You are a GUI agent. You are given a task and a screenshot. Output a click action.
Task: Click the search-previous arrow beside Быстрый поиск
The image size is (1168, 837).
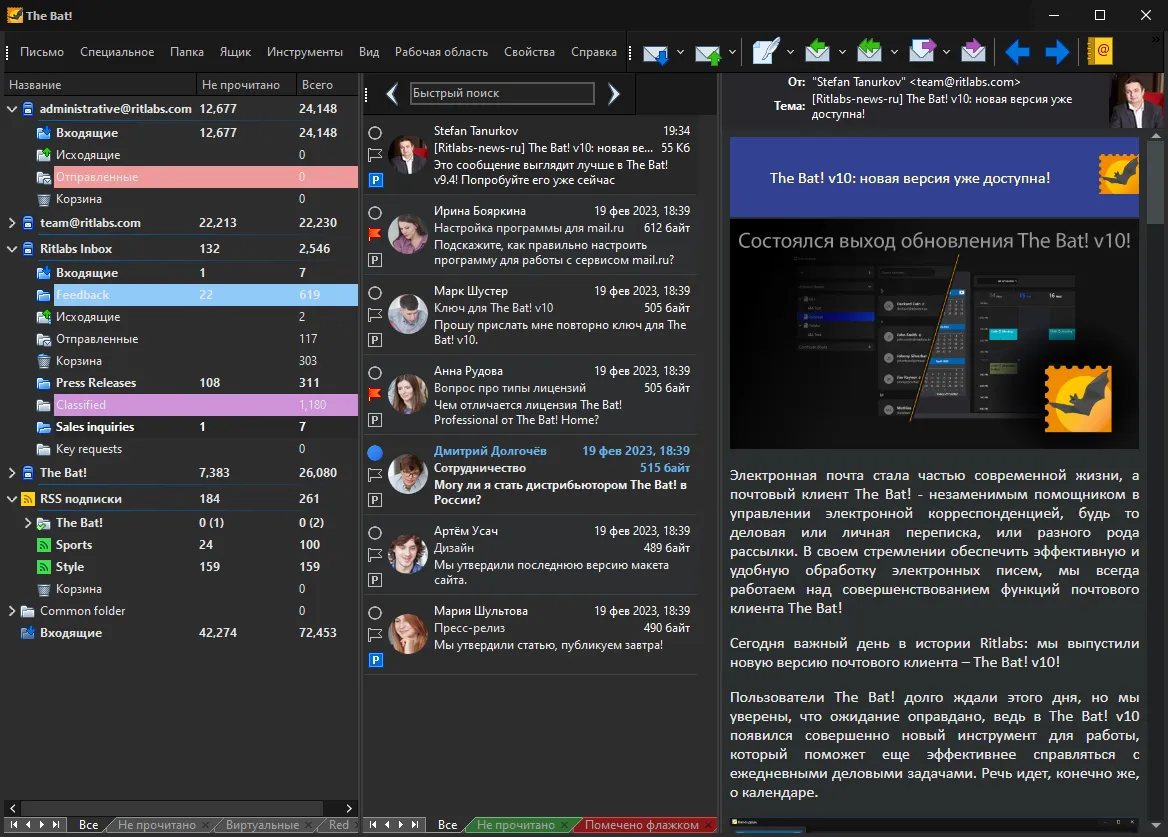coord(392,94)
